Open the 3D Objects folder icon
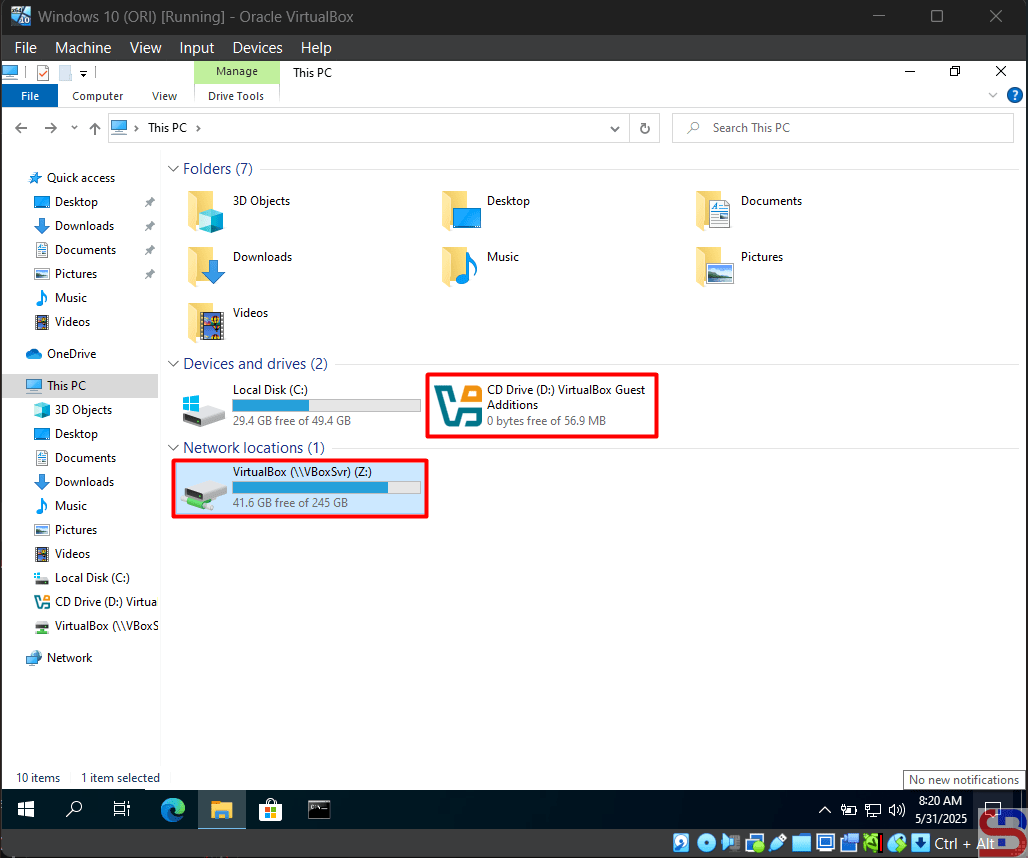 point(208,210)
